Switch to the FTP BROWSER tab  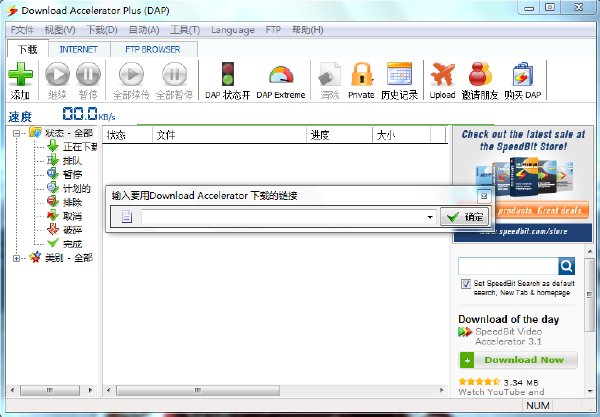153,49
